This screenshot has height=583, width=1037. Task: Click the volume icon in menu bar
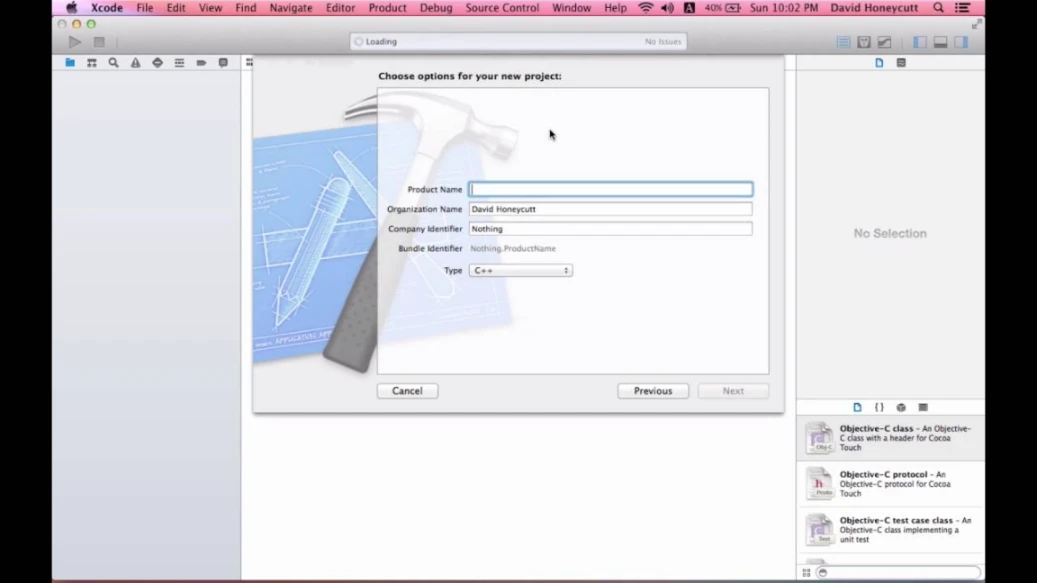(x=667, y=8)
